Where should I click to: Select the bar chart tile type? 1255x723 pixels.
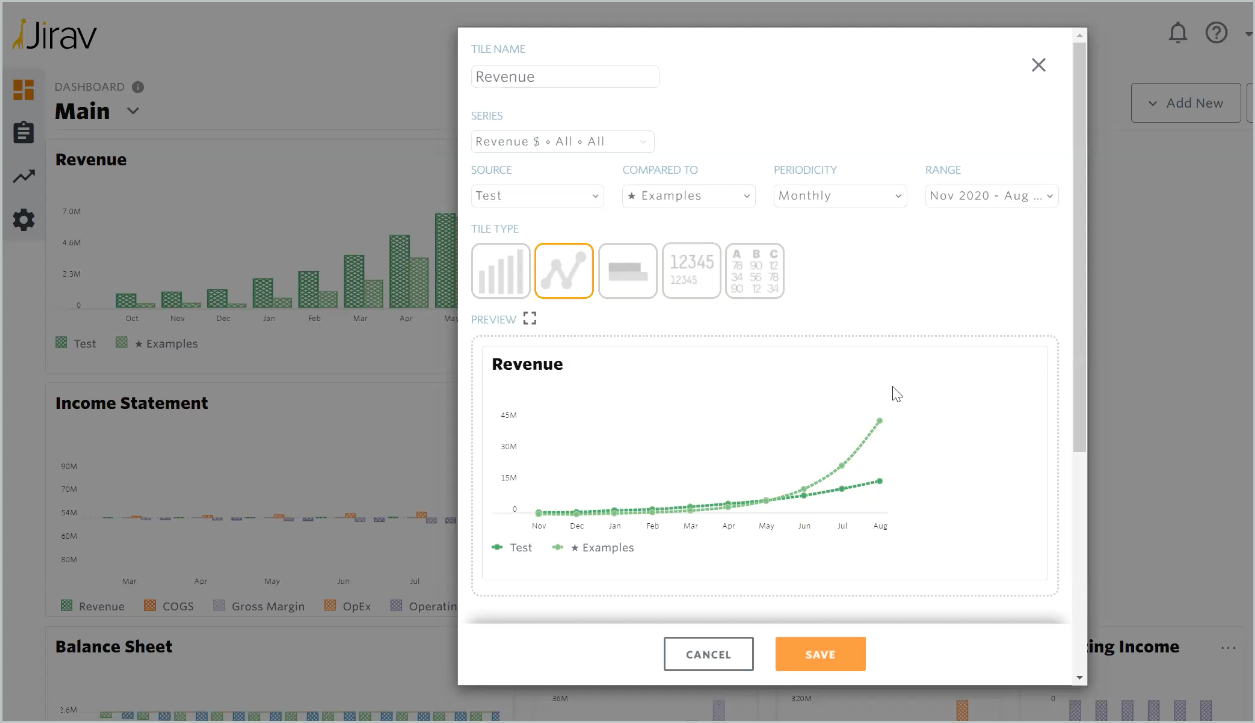pyautogui.click(x=501, y=271)
